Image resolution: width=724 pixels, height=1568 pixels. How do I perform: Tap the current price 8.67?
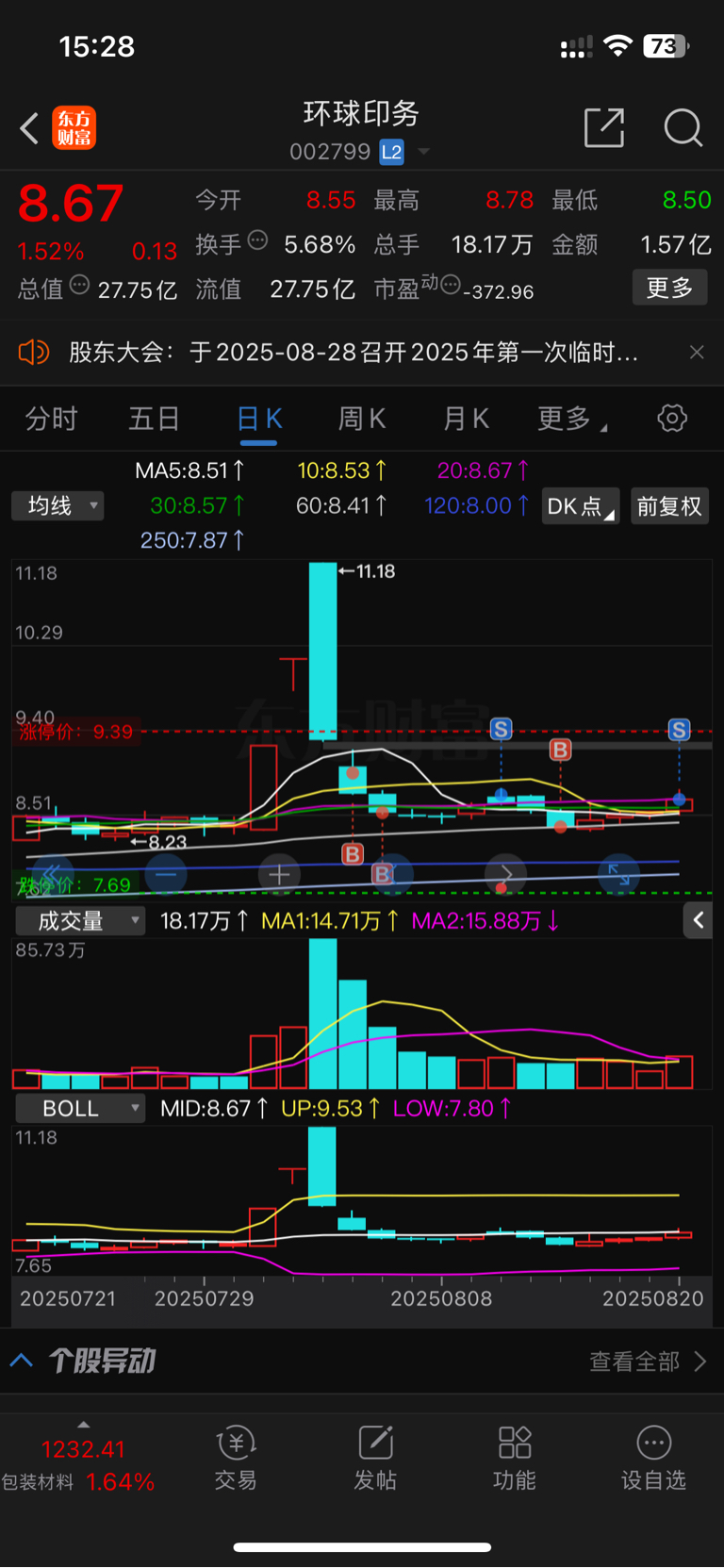71,203
